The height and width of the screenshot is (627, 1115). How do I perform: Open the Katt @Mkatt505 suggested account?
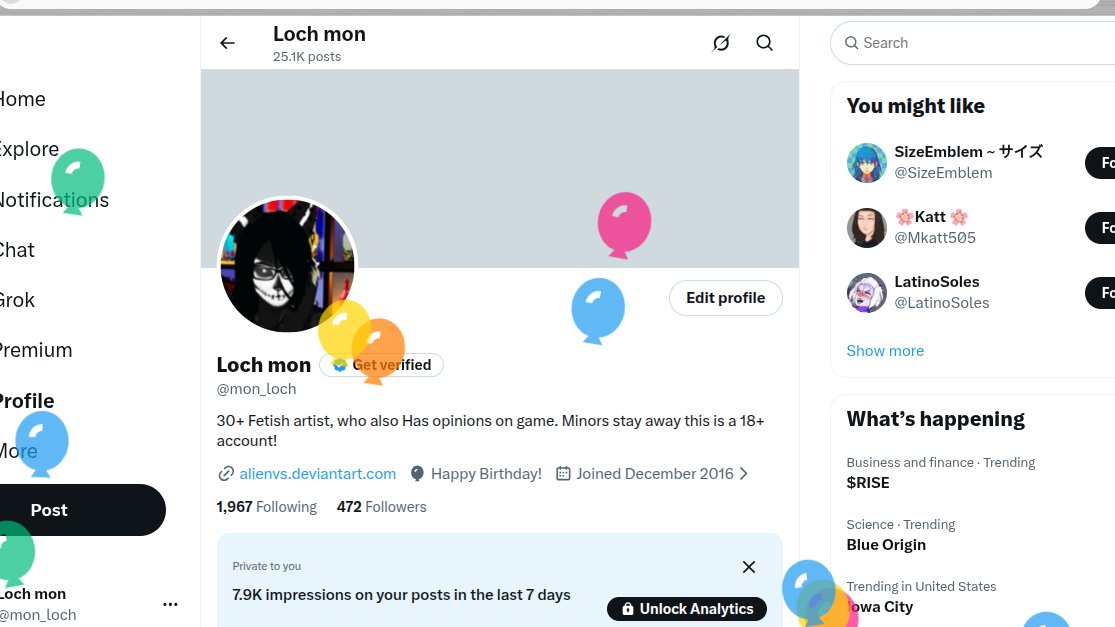click(x=934, y=227)
